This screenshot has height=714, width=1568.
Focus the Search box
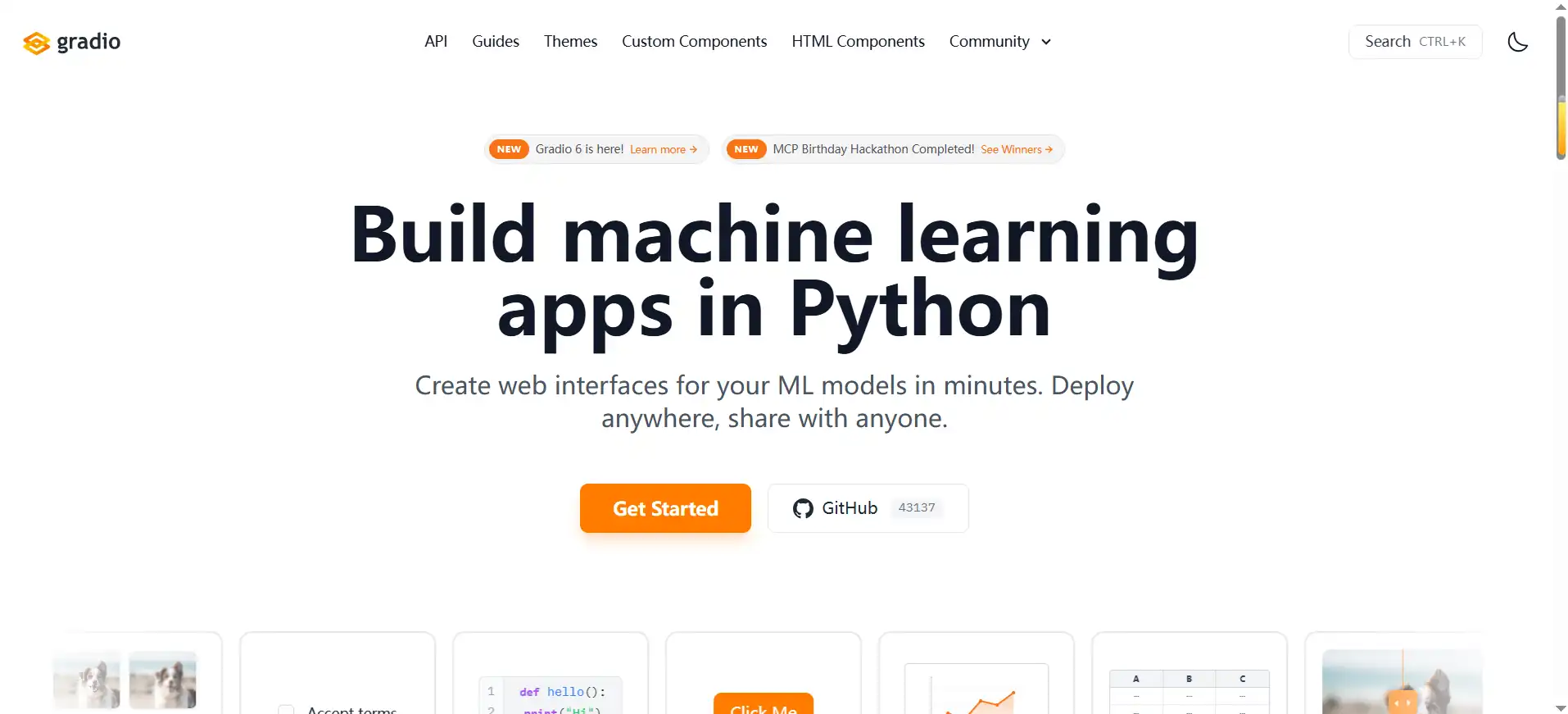(x=1415, y=42)
